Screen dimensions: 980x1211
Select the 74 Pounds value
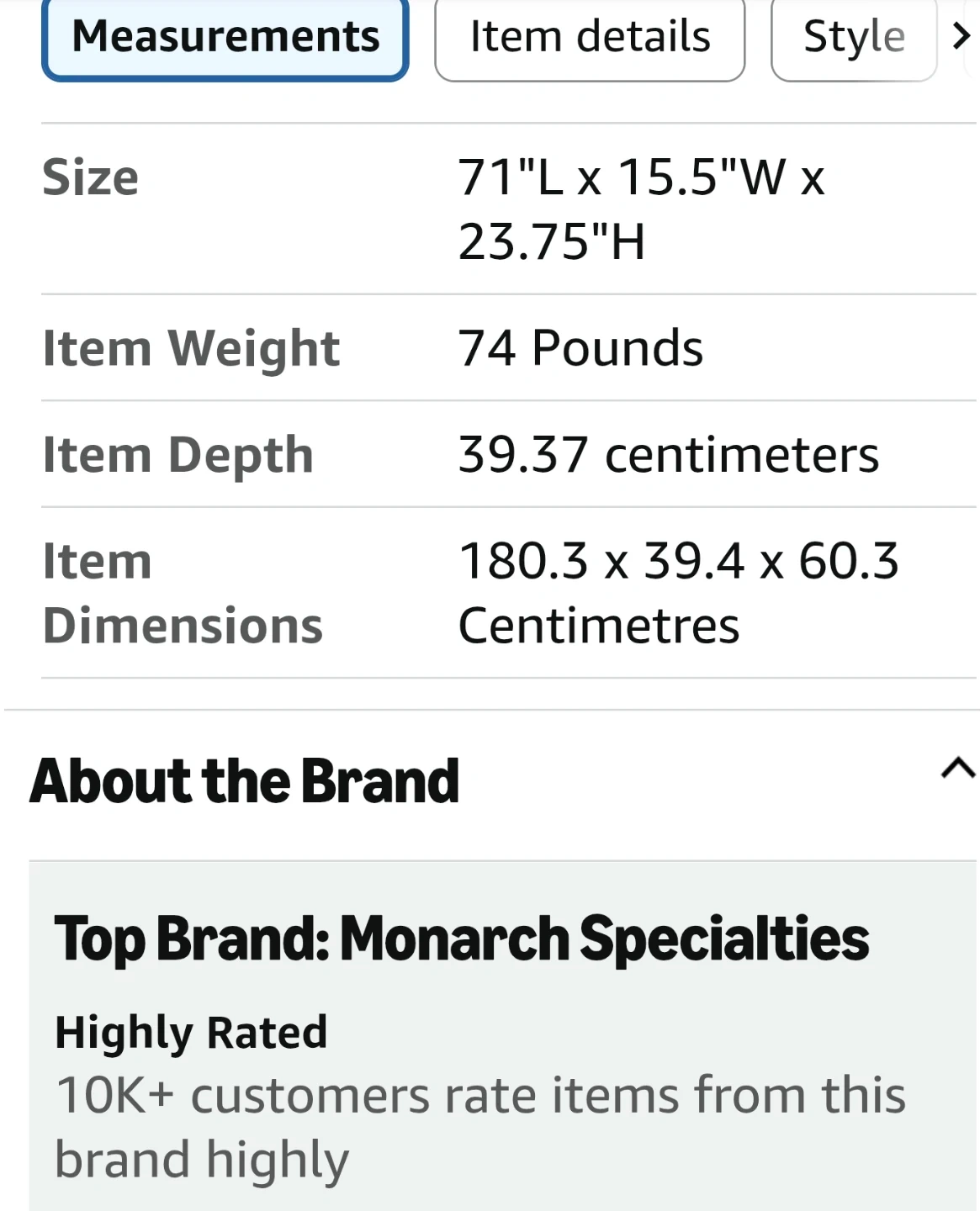(580, 348)
